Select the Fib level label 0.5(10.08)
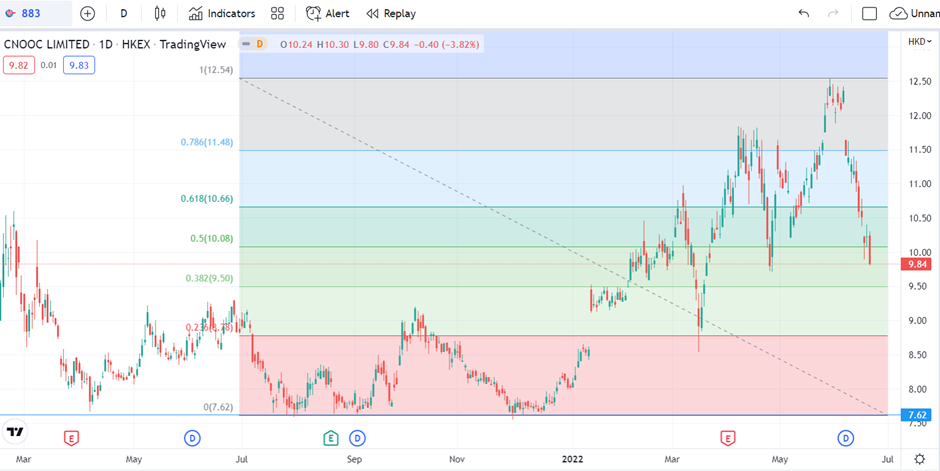The height and width of the screenshot is (471, 940). tap(212, 238)
